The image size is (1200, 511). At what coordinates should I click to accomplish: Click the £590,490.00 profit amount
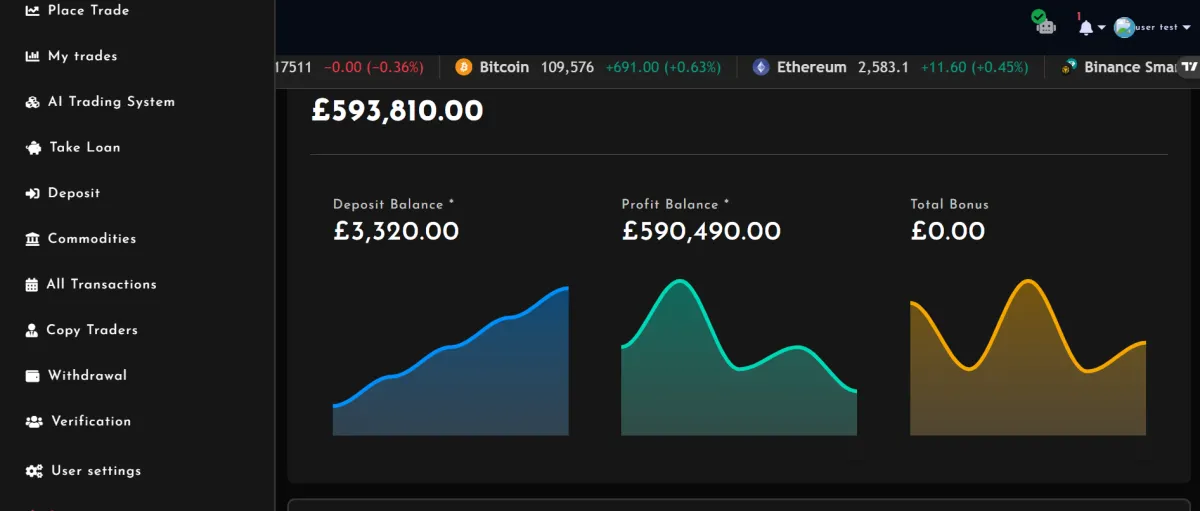pos(701,232)
